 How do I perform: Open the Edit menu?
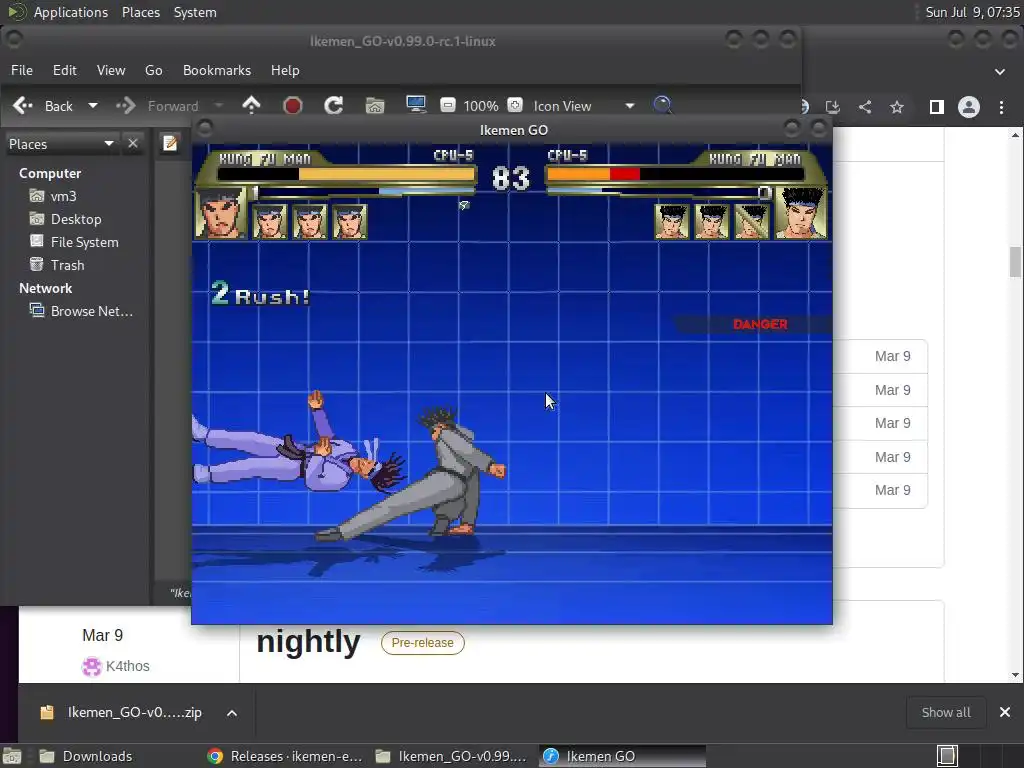click(65, 70)
